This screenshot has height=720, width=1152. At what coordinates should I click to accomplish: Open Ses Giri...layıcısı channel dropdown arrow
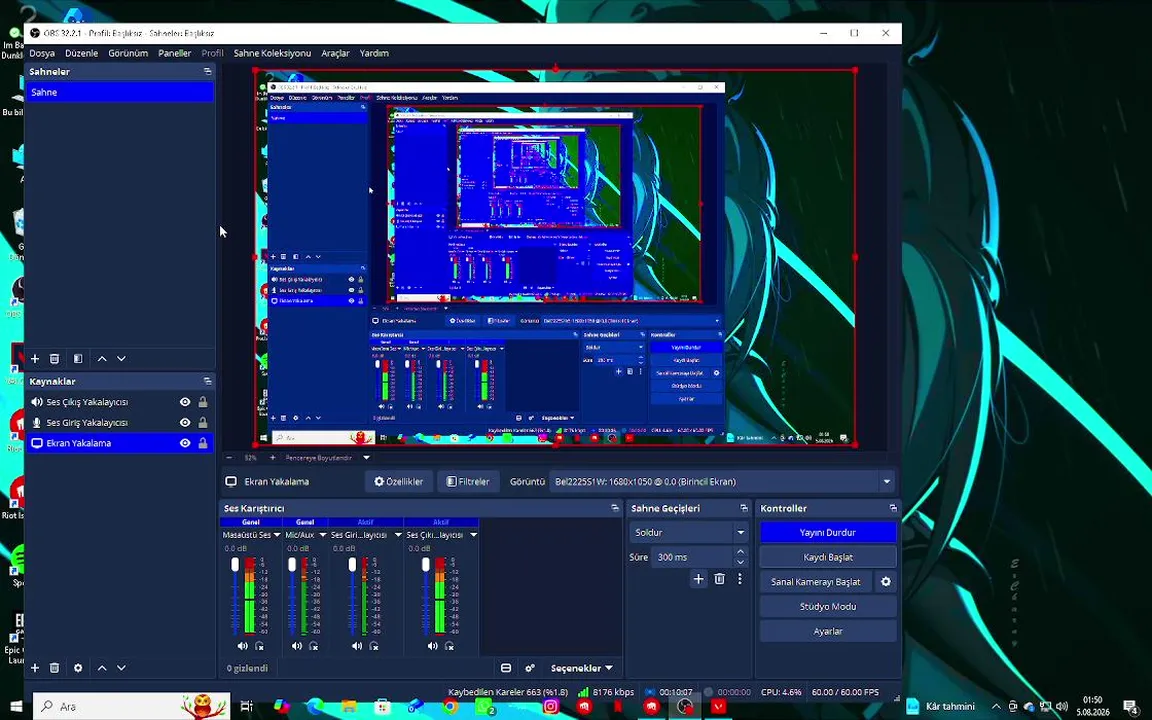point(398,535)
